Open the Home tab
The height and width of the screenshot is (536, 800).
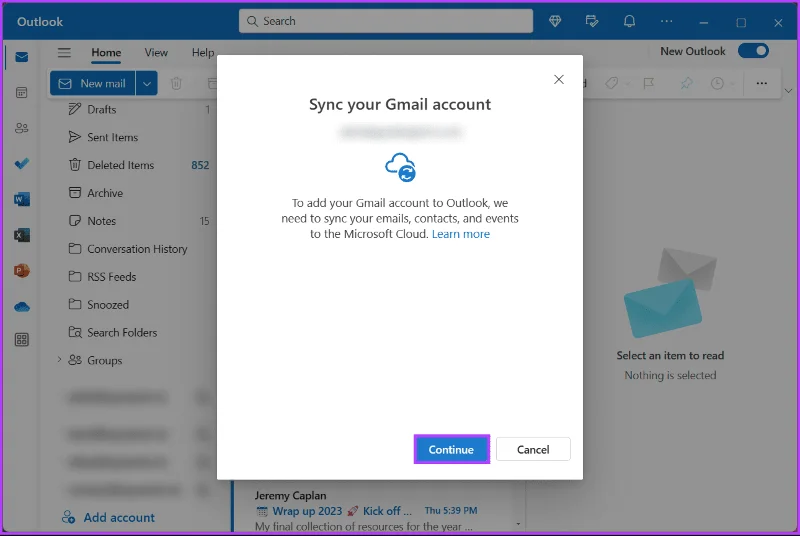(x=106, y=53)
